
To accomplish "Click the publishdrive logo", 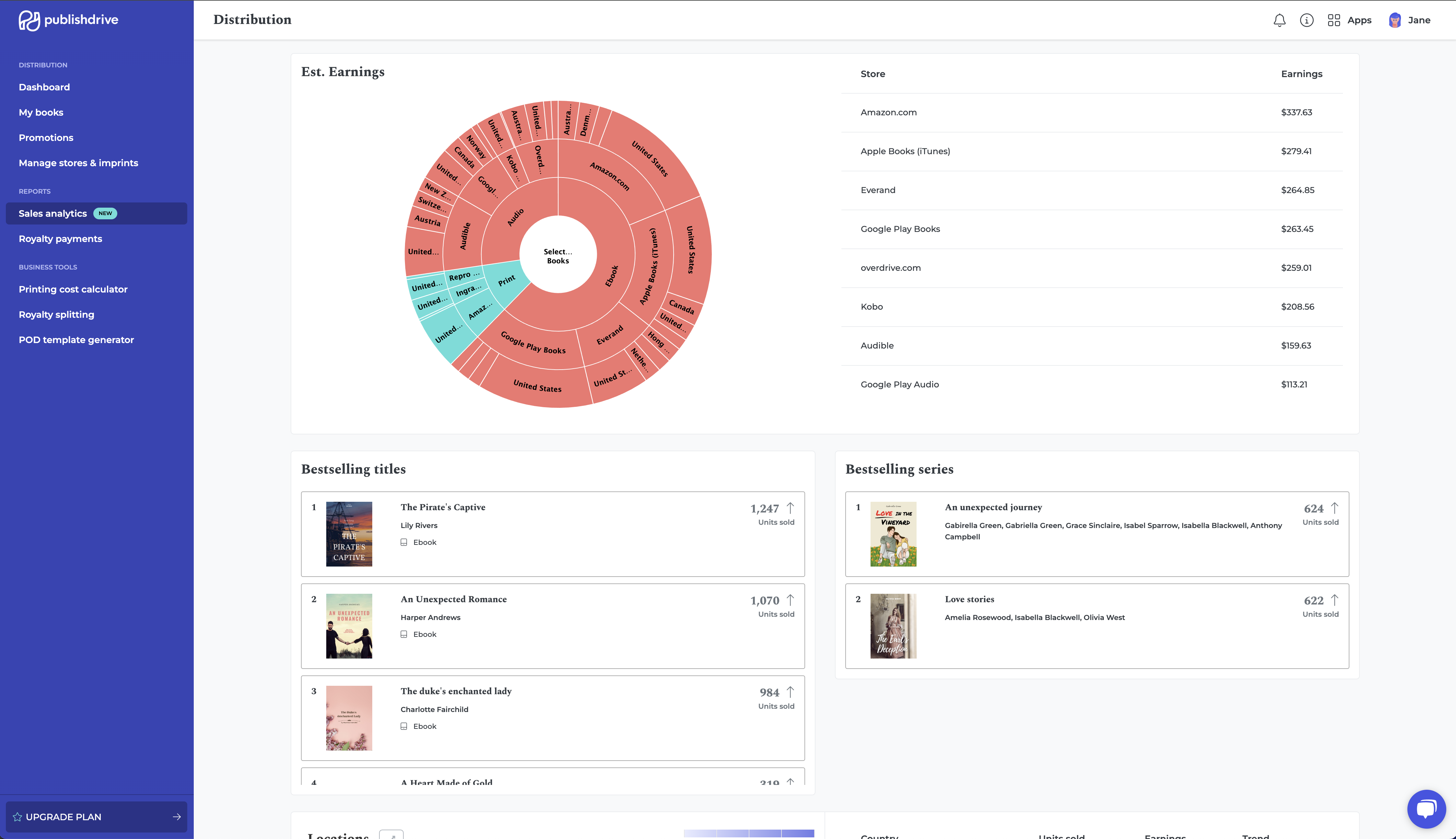I will (68, 20).
